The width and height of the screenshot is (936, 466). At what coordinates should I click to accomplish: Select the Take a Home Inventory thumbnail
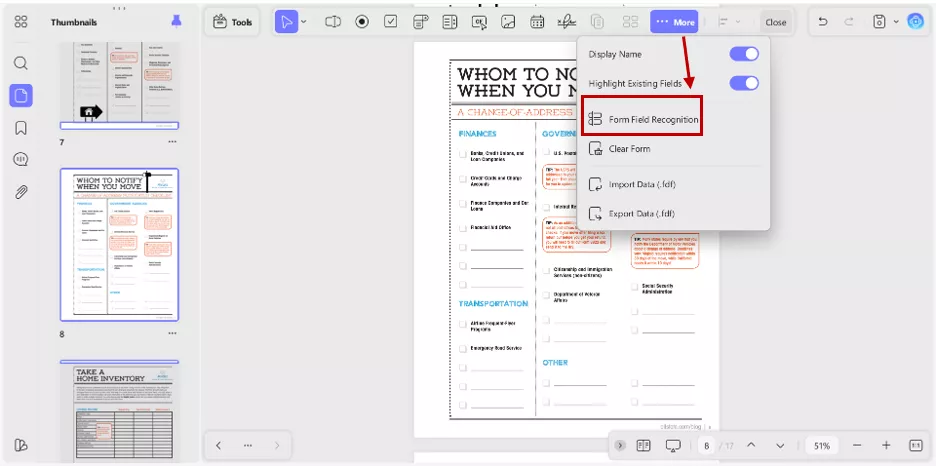[x=119, y=412]
